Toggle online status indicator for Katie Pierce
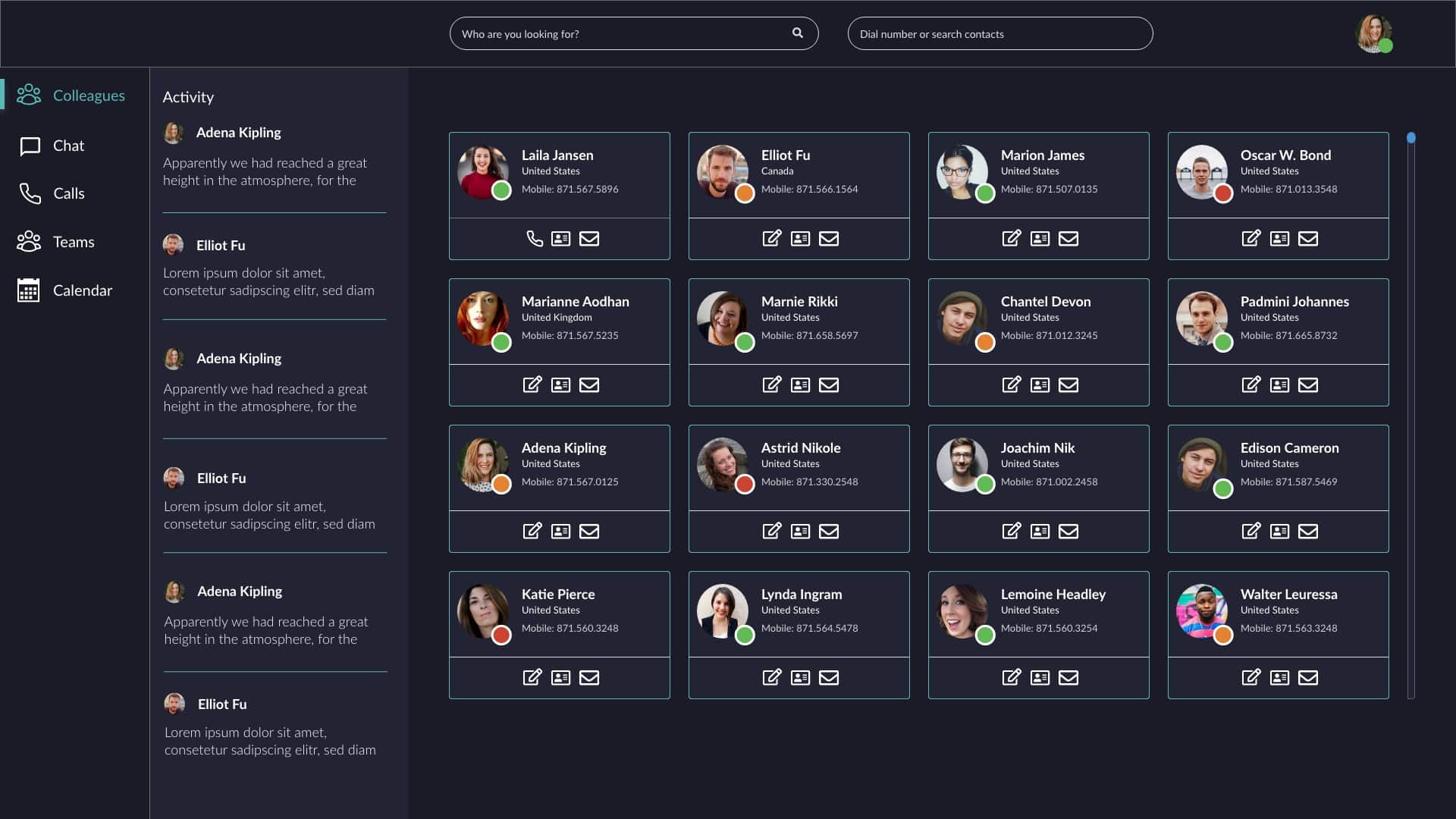The height and width of the screenshot is (819, 1456). (x=501, y=635)
